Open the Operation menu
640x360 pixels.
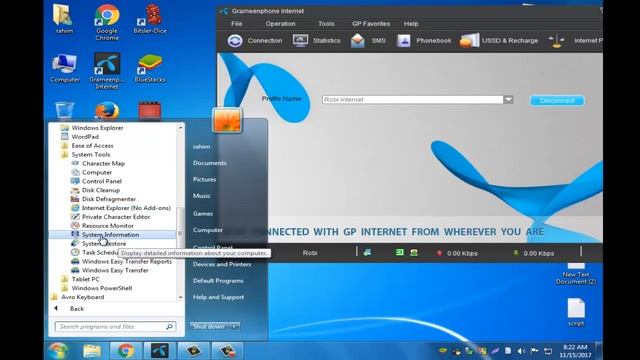[280, 24]
